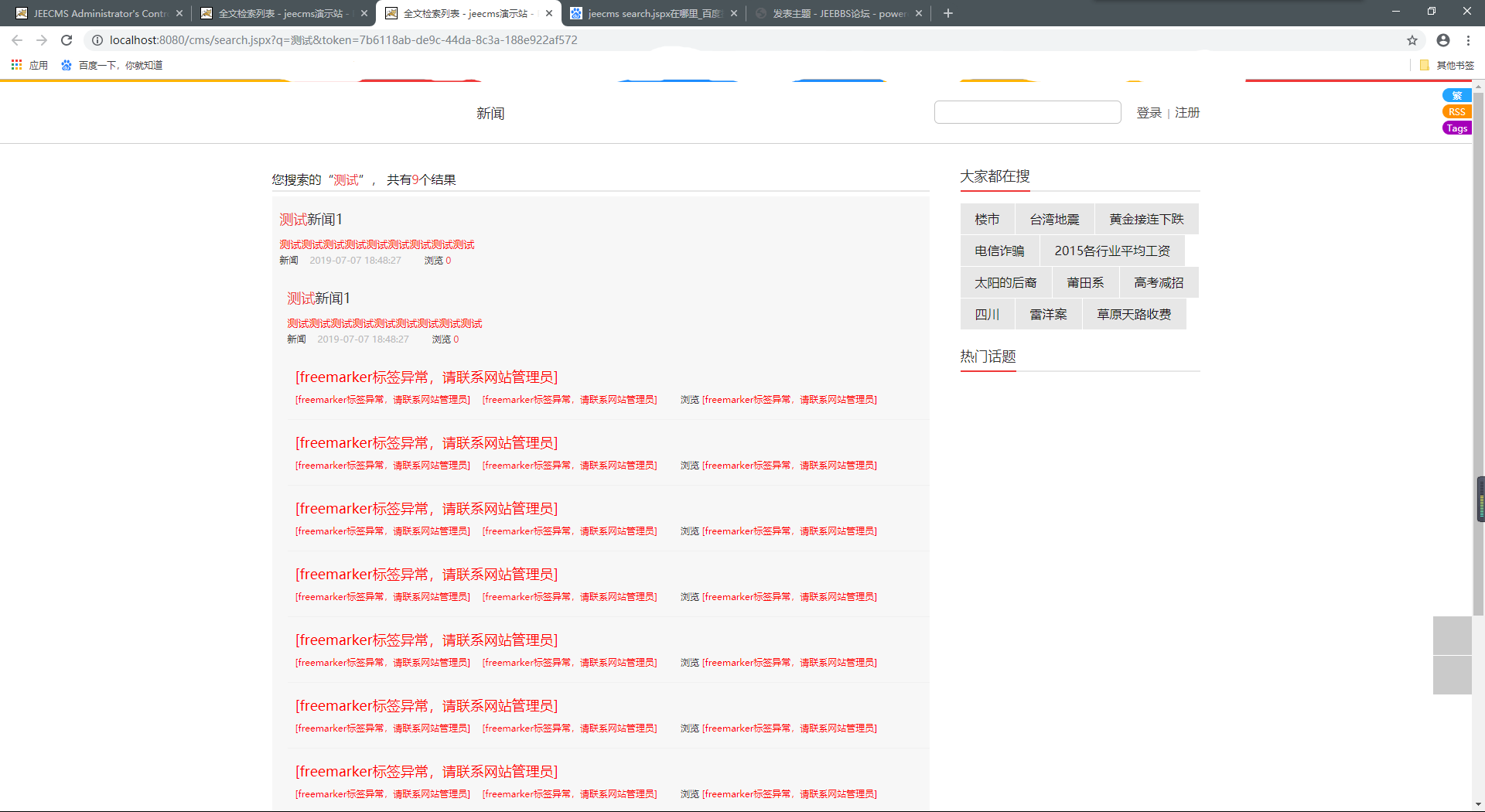Open the Chrome user profile icon
This screenshot has height=812, width=1485.
pyautogui.click(x=1443, y=40)
